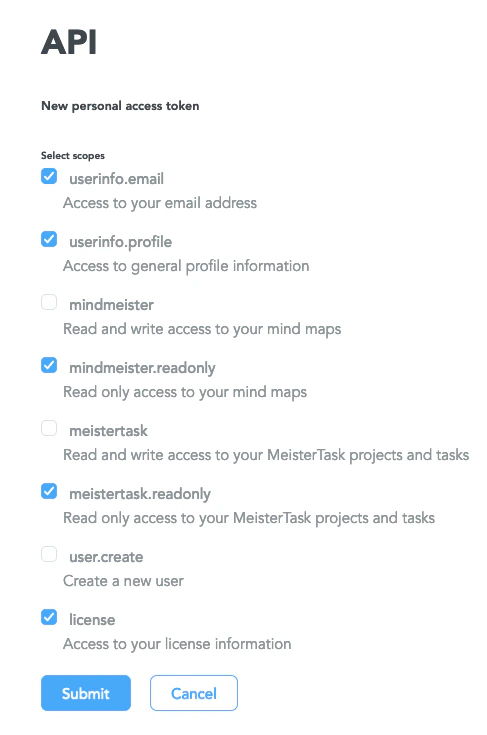Click the userinfo.profile label text
487x735 pixels.
[120, 242]
